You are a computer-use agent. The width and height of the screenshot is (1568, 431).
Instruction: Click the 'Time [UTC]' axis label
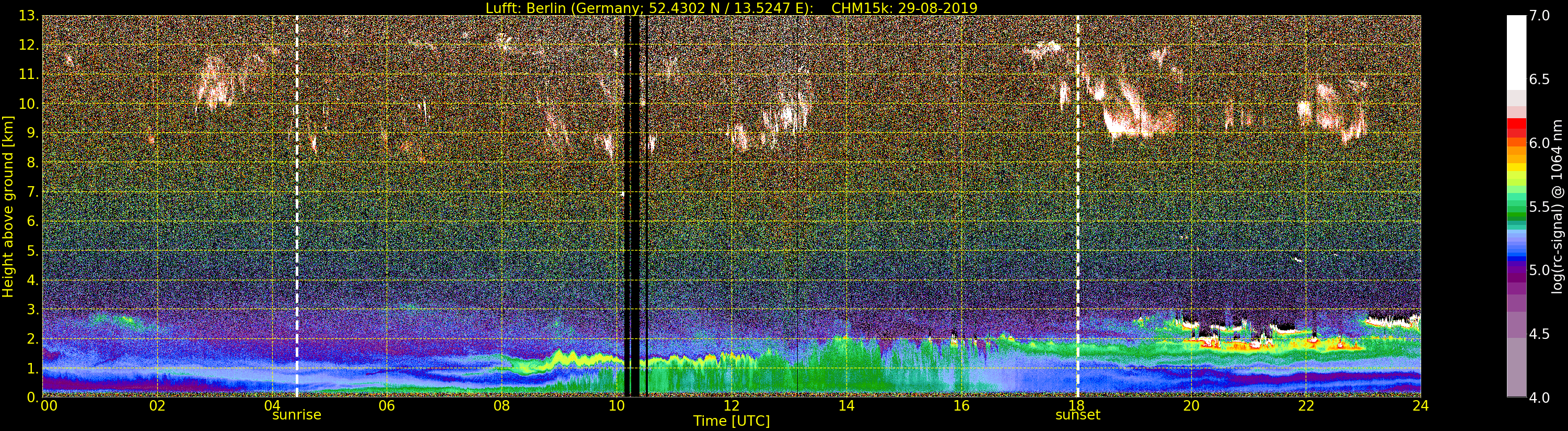(731, 421)
